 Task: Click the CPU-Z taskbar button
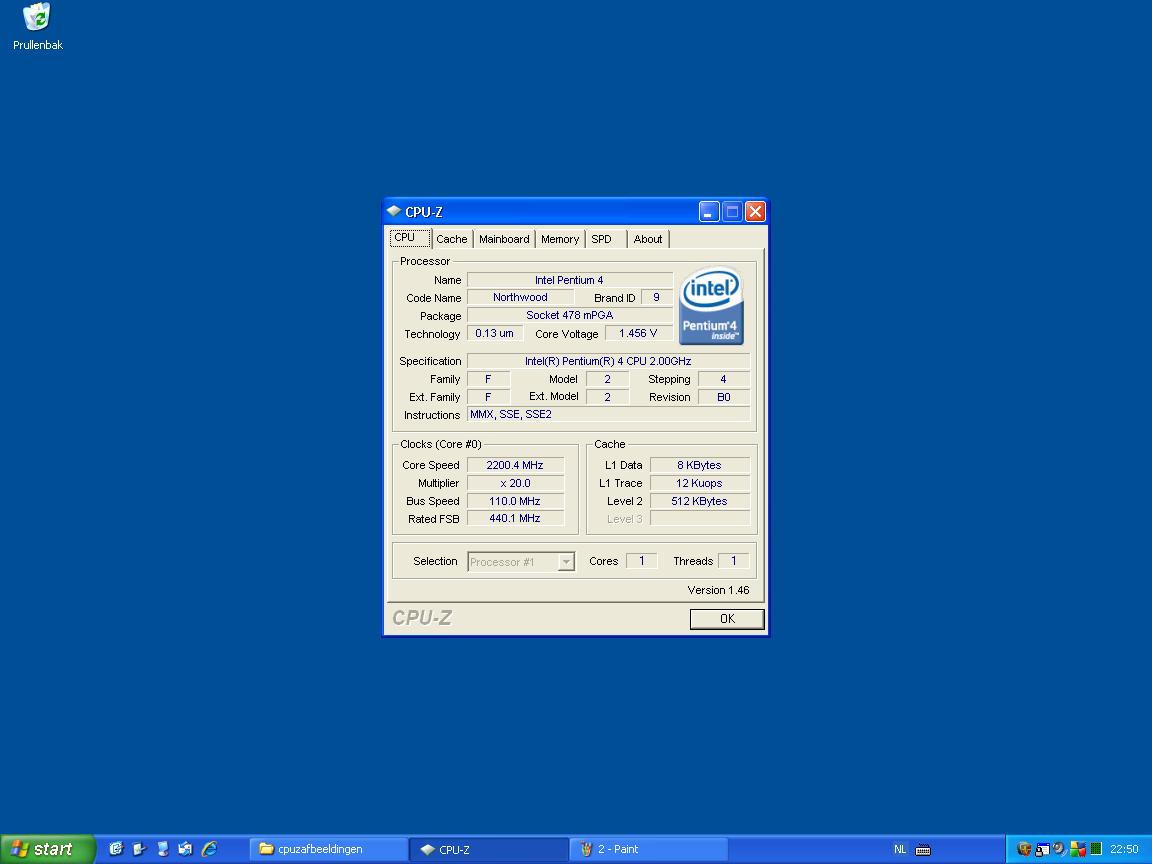click(489, 849)
